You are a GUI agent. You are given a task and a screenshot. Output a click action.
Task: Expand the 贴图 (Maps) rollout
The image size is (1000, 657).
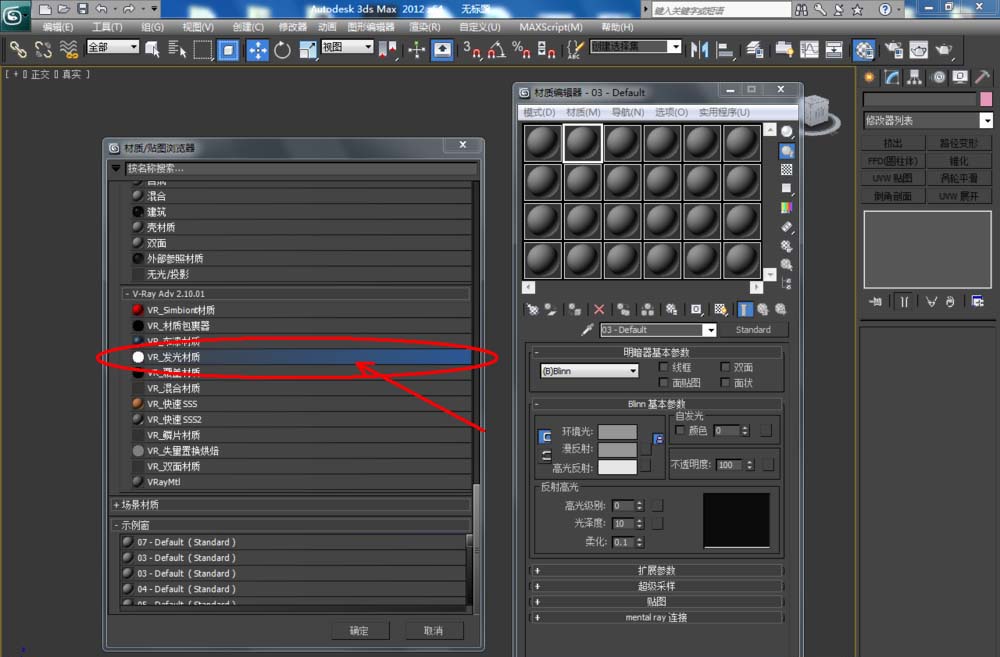point(657,602)
